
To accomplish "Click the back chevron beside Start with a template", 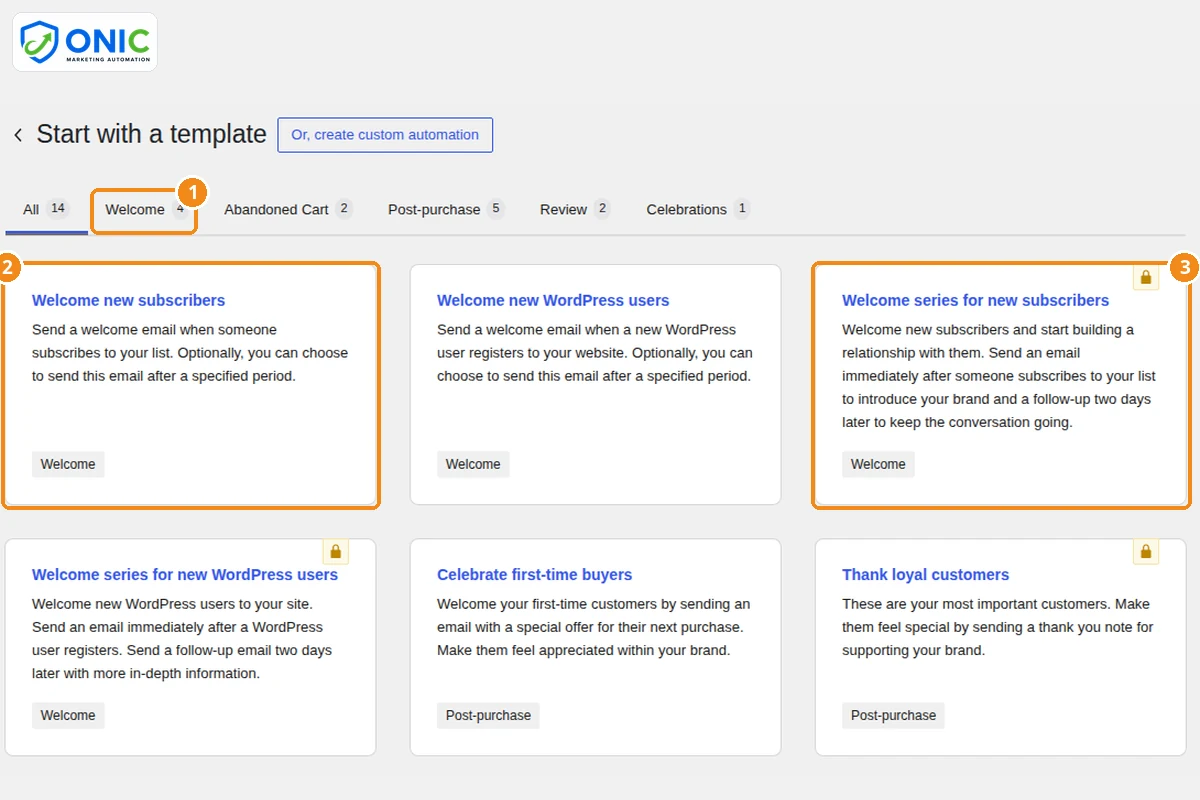I will (18, 135).
